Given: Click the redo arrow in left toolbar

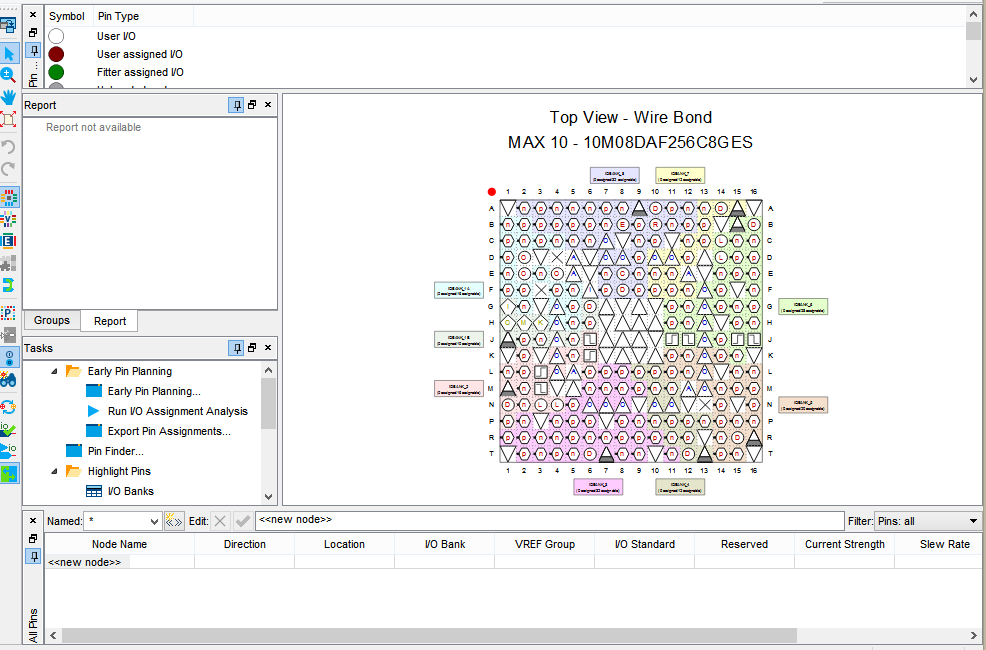Looking at the screenshot, I should (x=9, y=168).
